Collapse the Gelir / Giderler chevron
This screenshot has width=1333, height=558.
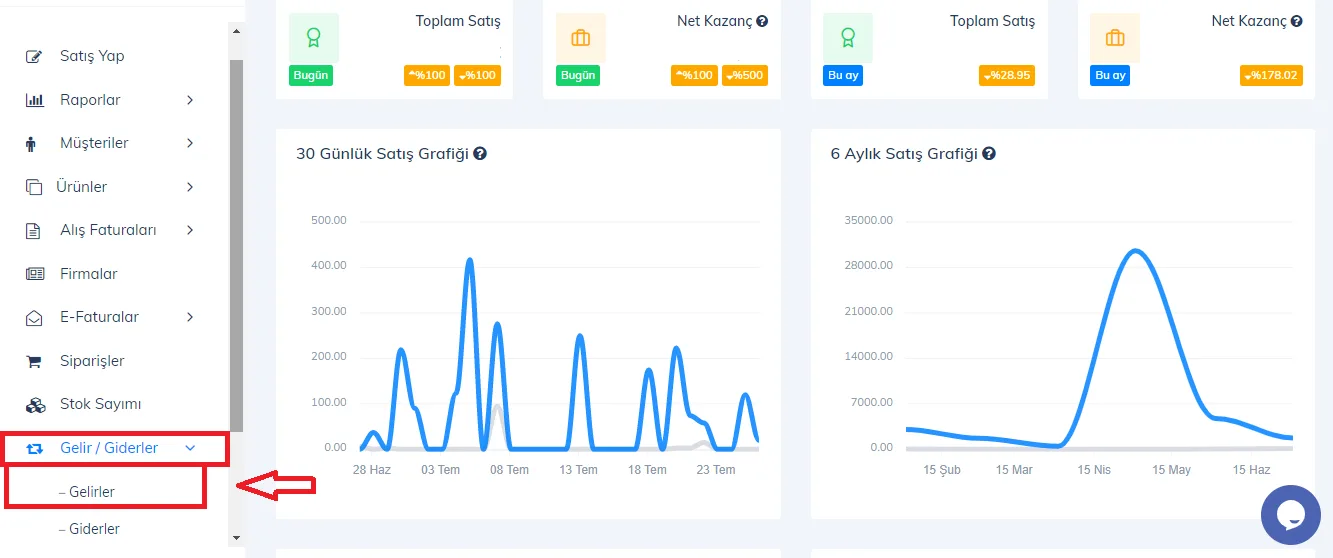click(190, 448)
